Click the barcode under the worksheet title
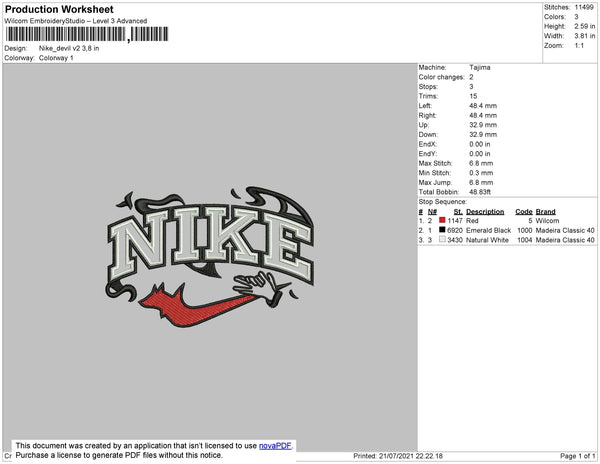The height and width of the screenshot is (464, 600). click(x=87, y=34)
